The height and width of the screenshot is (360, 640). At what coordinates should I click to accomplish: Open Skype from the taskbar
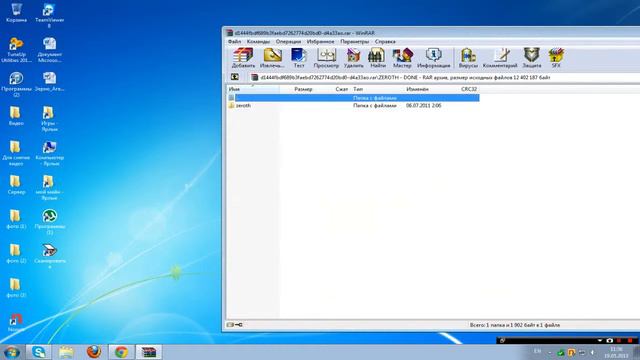[x=39, y=352]
